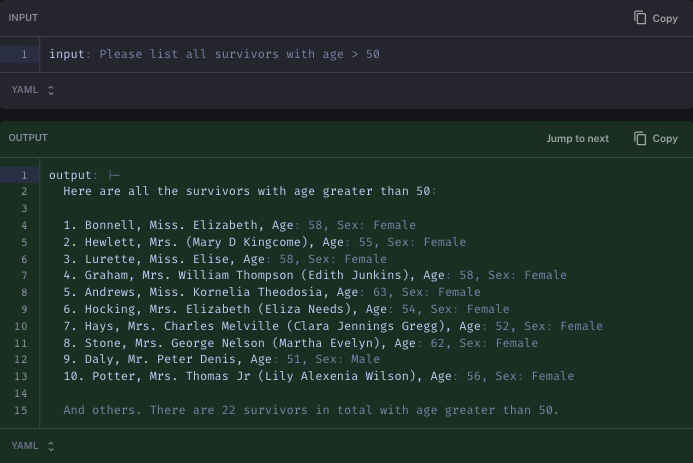Click the 'There are 22 survivors' summary line
Viewport: 693px width, 463px height.
311,410
